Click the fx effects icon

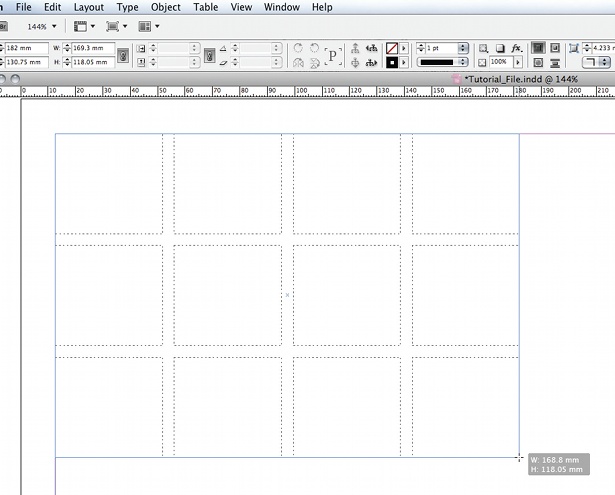tap(517, 48)
